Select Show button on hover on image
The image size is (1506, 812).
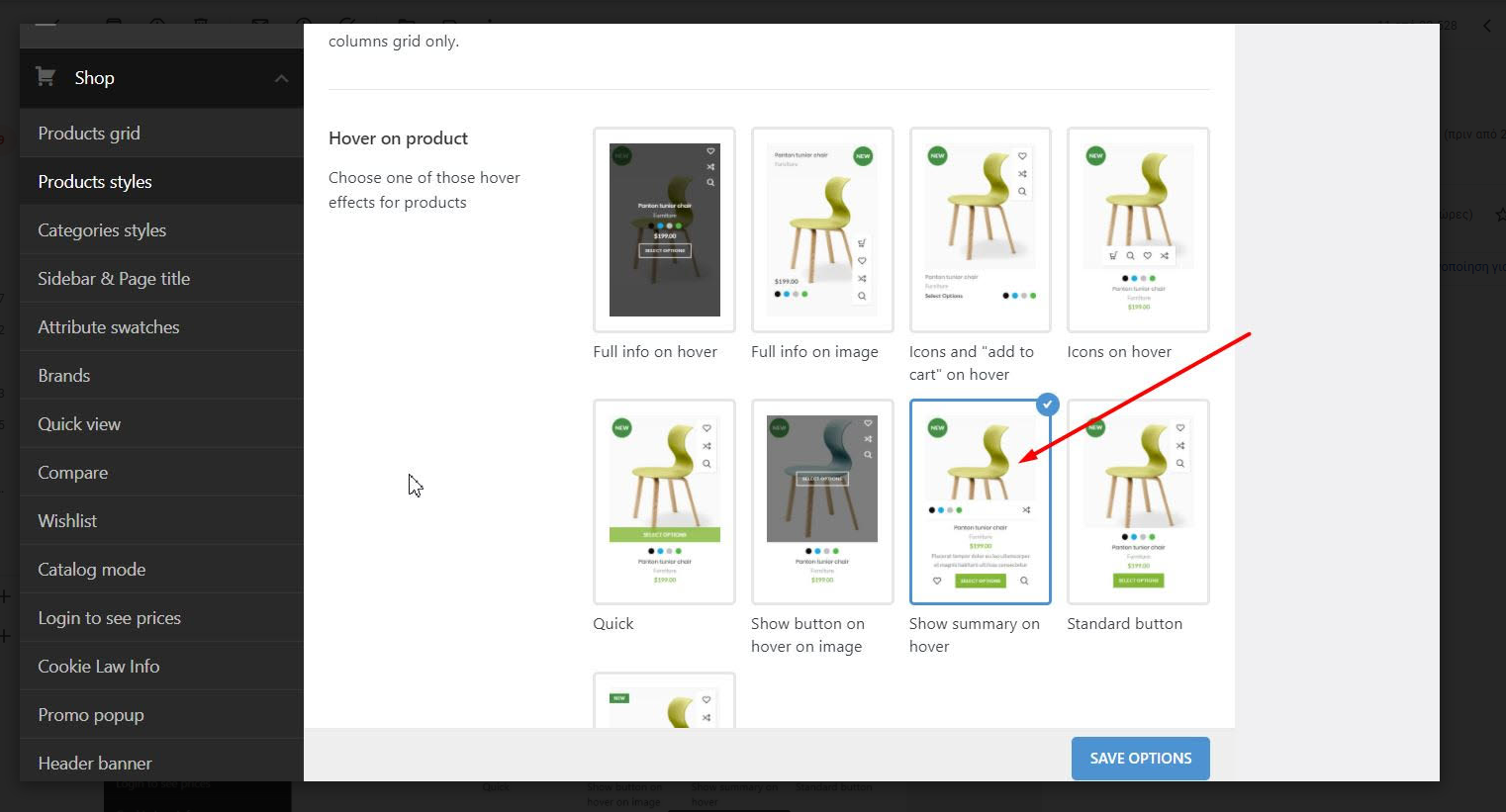[822, 501]
